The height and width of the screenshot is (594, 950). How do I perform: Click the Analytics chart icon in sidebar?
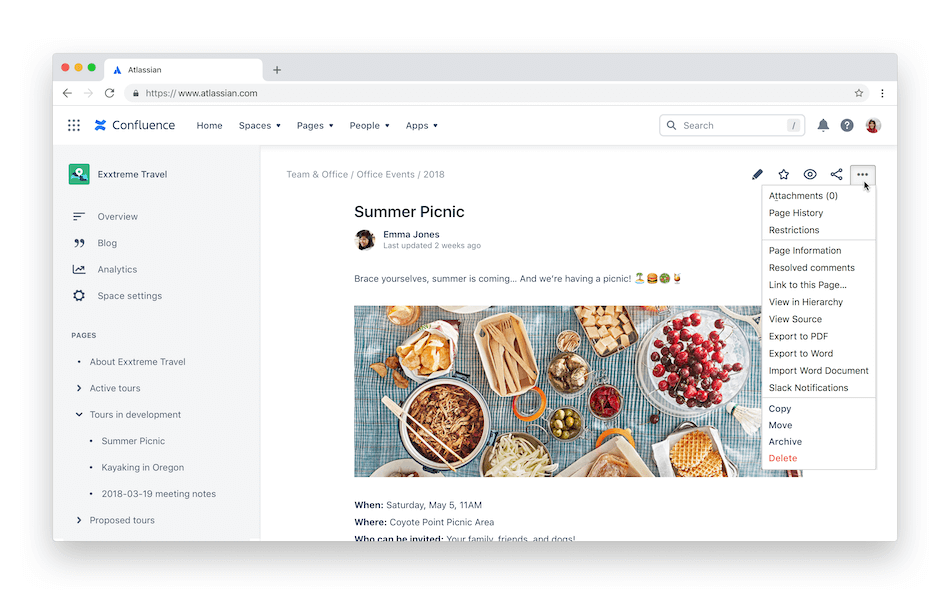[x=79, y=269]
